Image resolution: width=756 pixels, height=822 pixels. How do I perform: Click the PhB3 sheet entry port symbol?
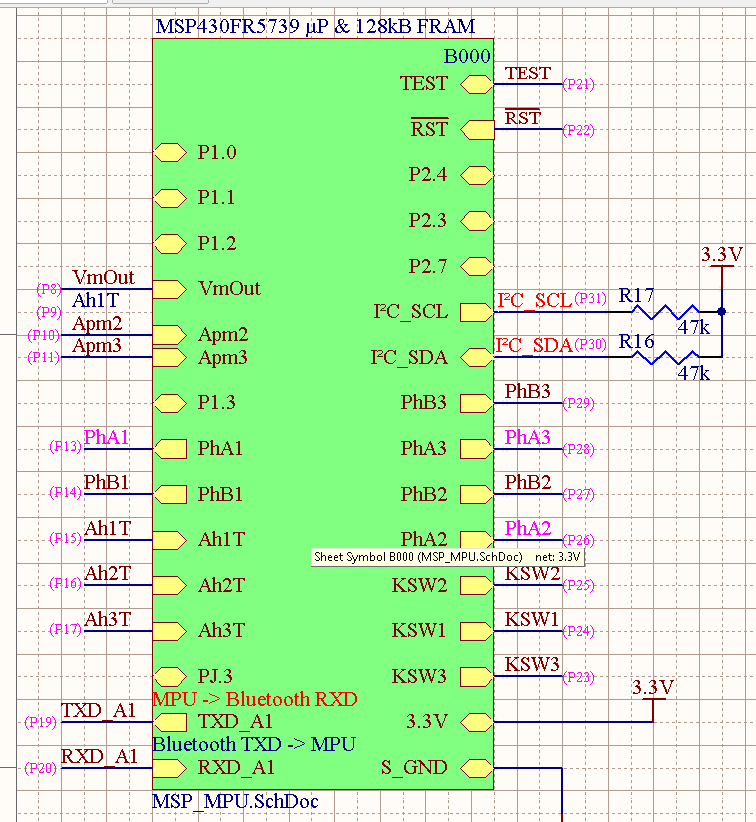pos(477,403)
